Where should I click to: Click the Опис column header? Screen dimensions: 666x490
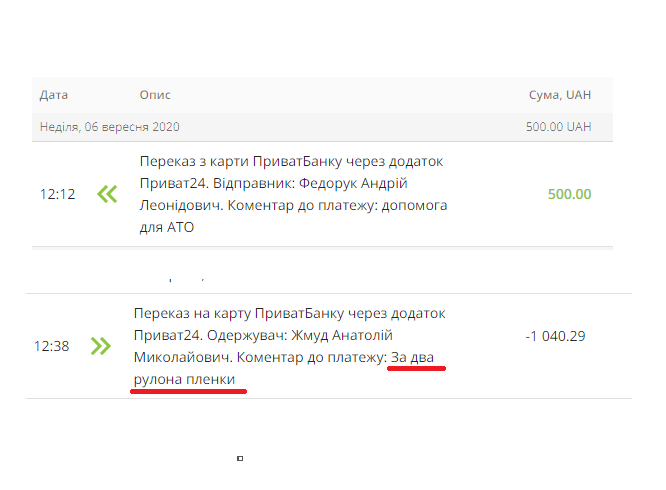pos(155,95)
